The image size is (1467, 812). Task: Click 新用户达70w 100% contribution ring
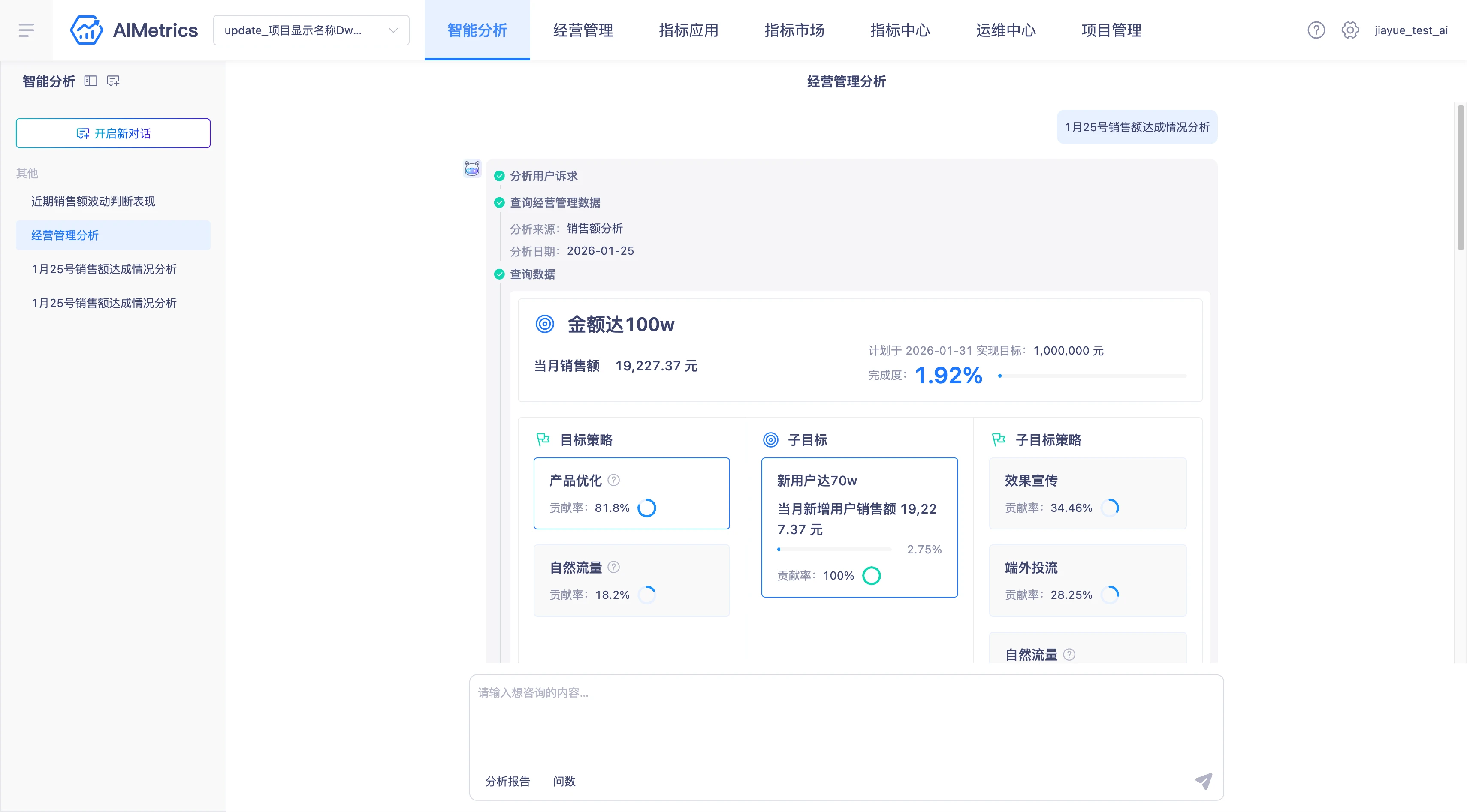871,575
